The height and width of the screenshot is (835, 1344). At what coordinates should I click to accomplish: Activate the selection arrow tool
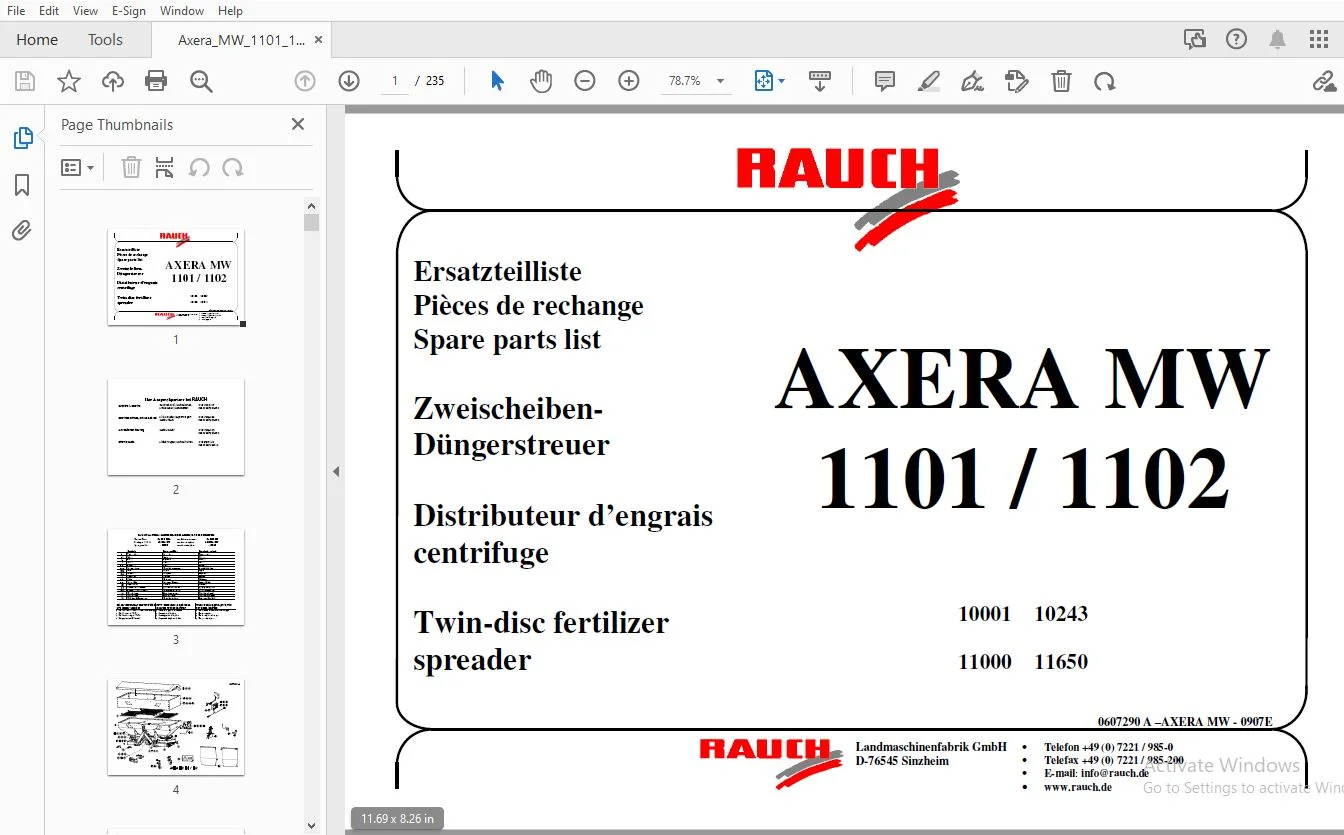click(497, 82)
